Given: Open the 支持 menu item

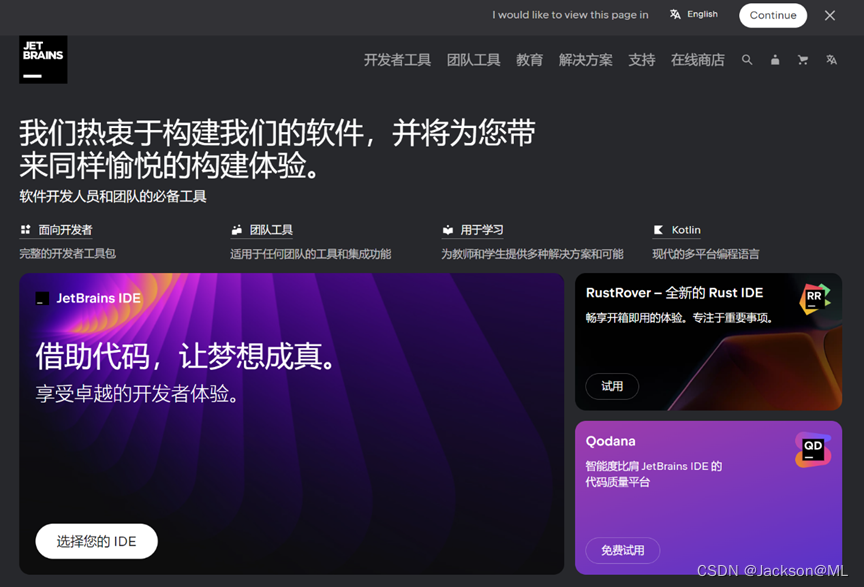Looking at the screenshot, I should 641,60.
